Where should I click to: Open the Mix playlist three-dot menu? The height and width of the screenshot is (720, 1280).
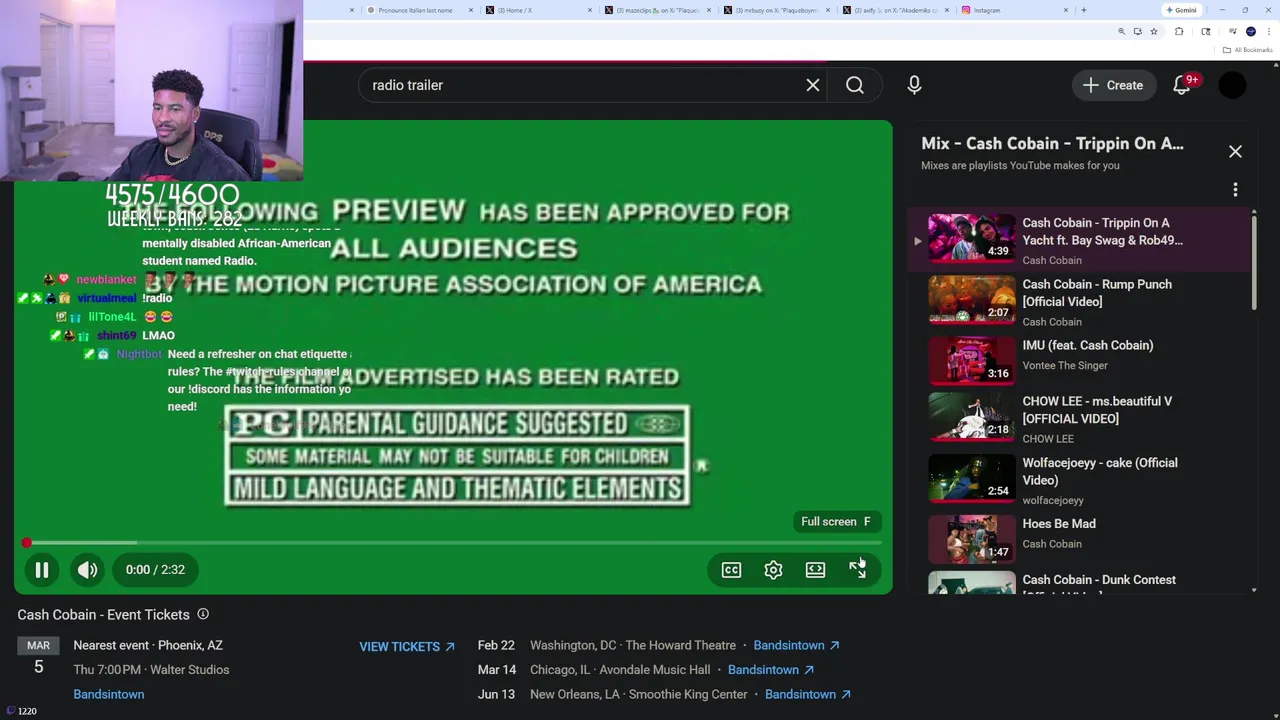(1235, 190)
